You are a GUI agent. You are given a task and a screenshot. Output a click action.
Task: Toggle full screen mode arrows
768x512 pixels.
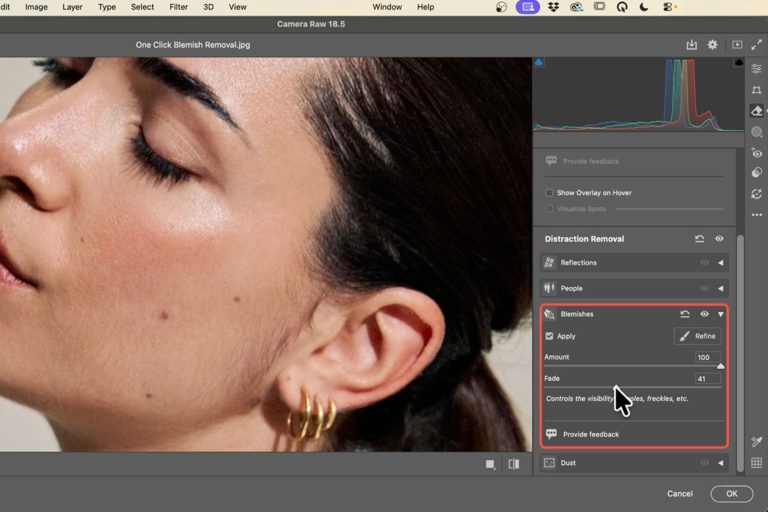[x=757, y=45]
